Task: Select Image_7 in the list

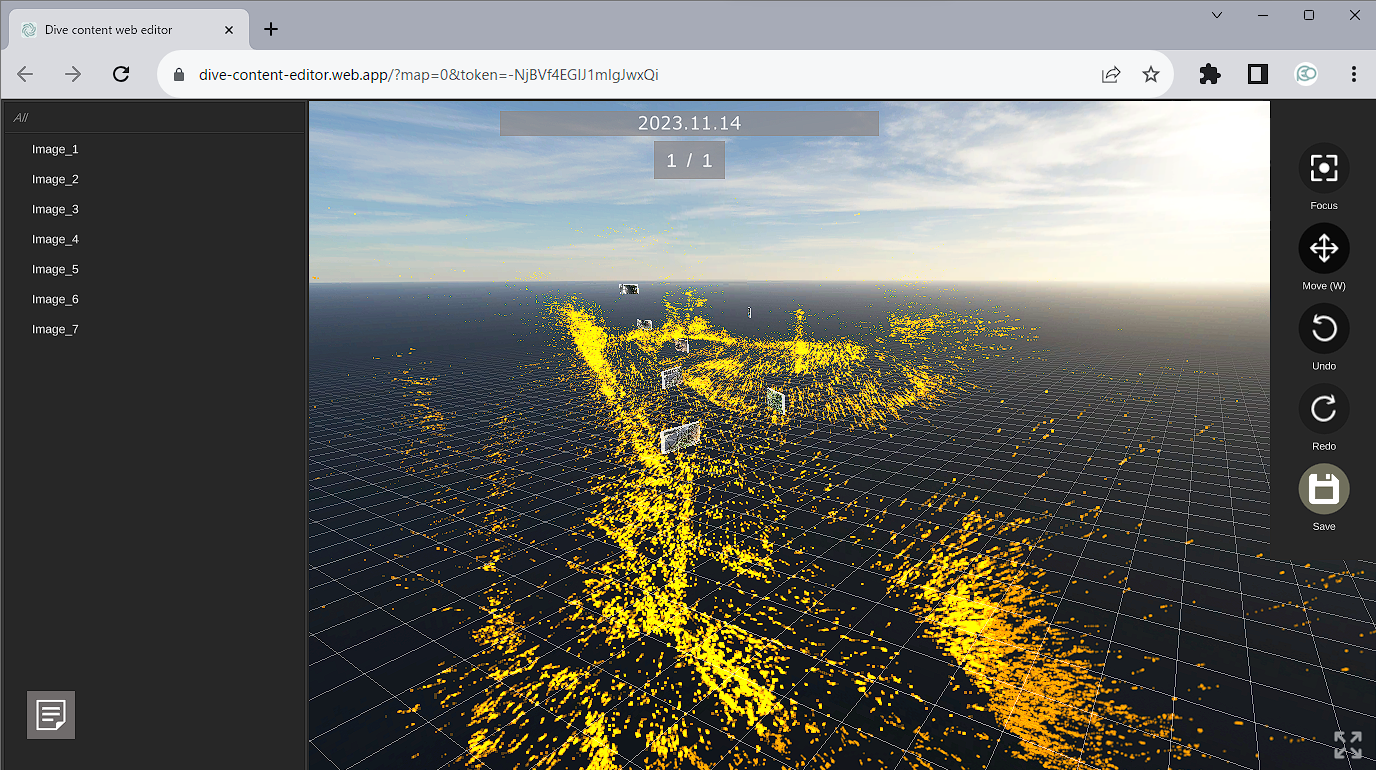Action: (x=55, y=329)
